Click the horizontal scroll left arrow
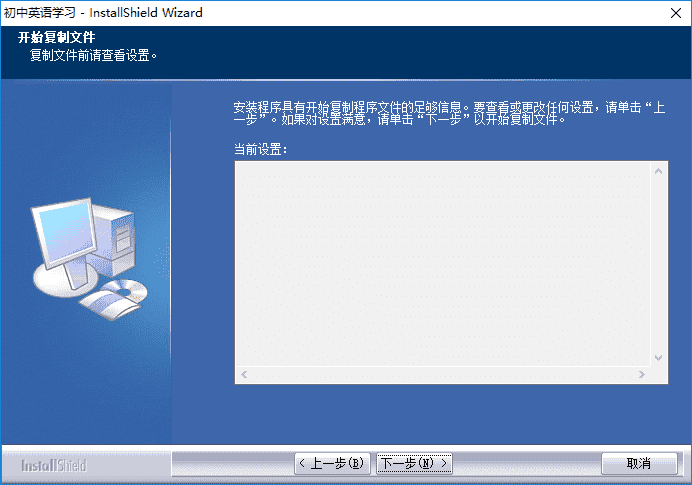 (244, 374)
